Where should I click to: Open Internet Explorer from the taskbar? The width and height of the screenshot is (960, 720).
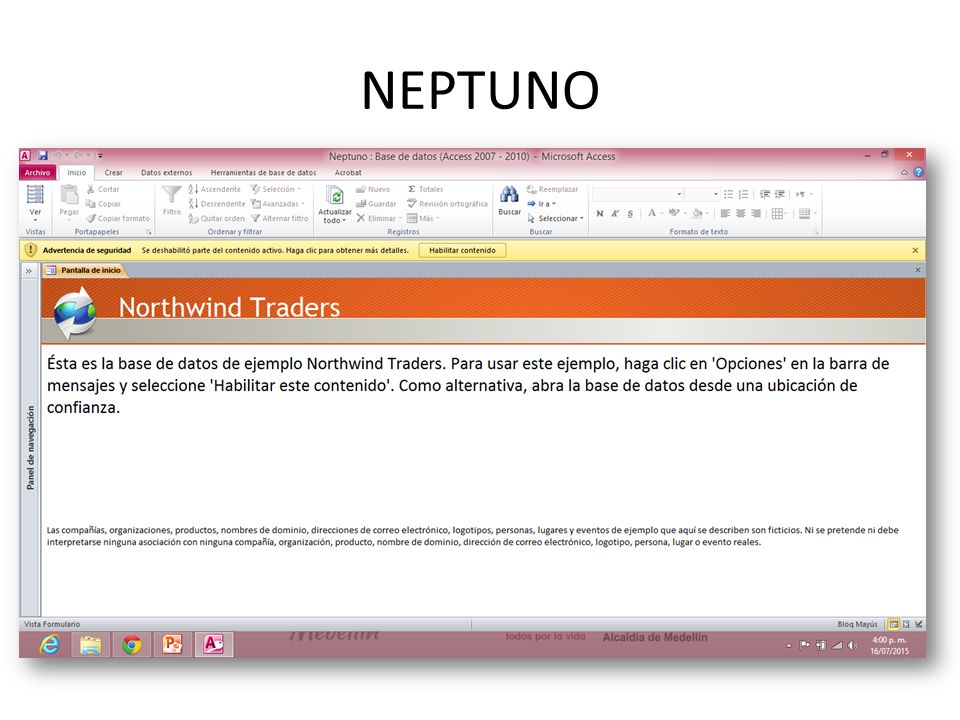[50, 645]
